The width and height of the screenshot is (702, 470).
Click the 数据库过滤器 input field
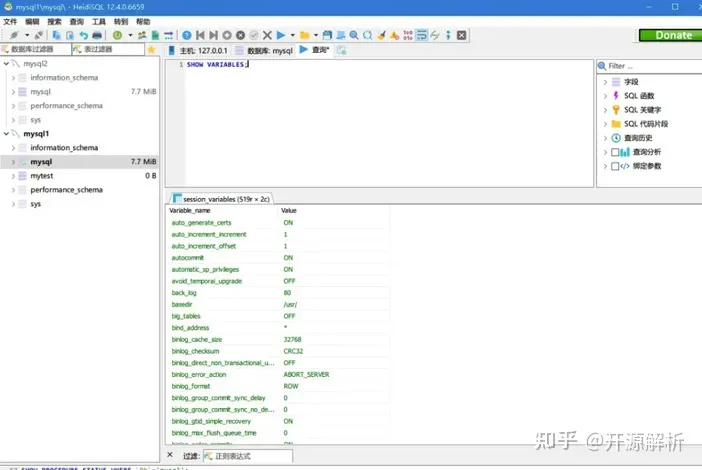35,49
